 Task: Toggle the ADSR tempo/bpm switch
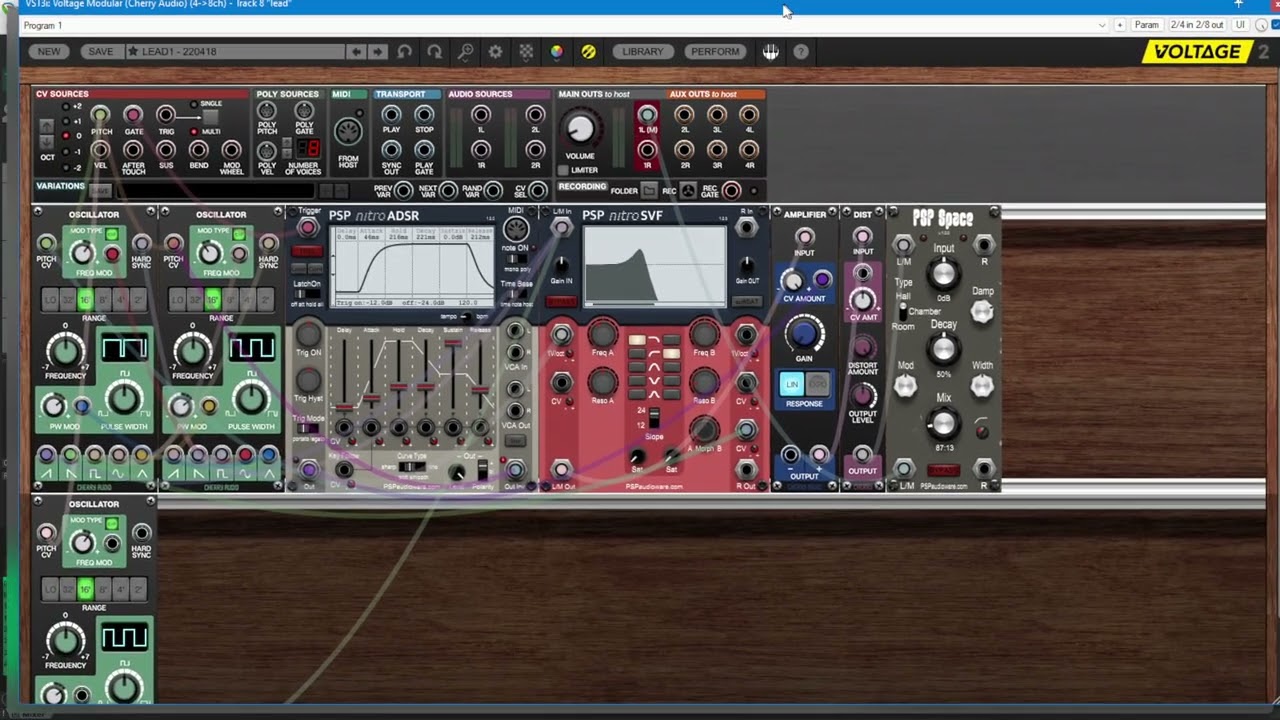pyautogui.click(x=466, y=316)
